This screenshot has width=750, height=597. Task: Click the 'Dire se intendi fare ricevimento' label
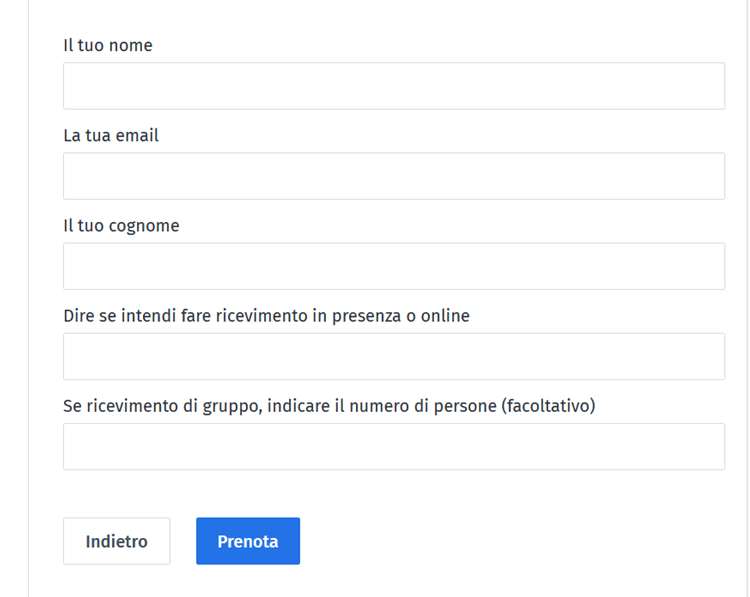point(266,315)
